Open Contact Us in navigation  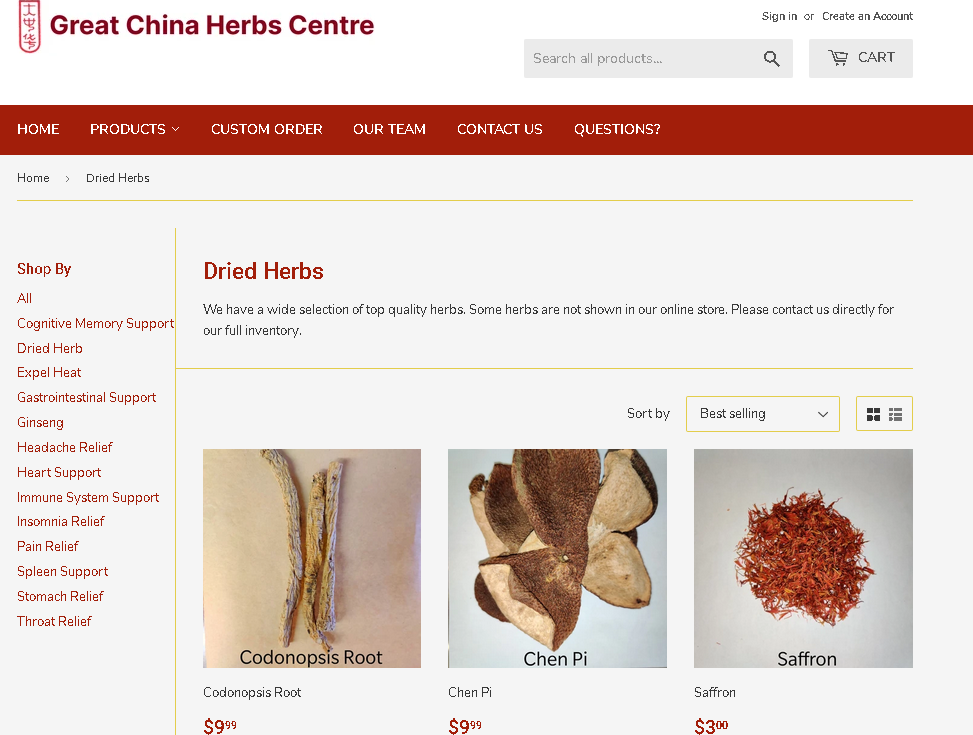(500, 129)
